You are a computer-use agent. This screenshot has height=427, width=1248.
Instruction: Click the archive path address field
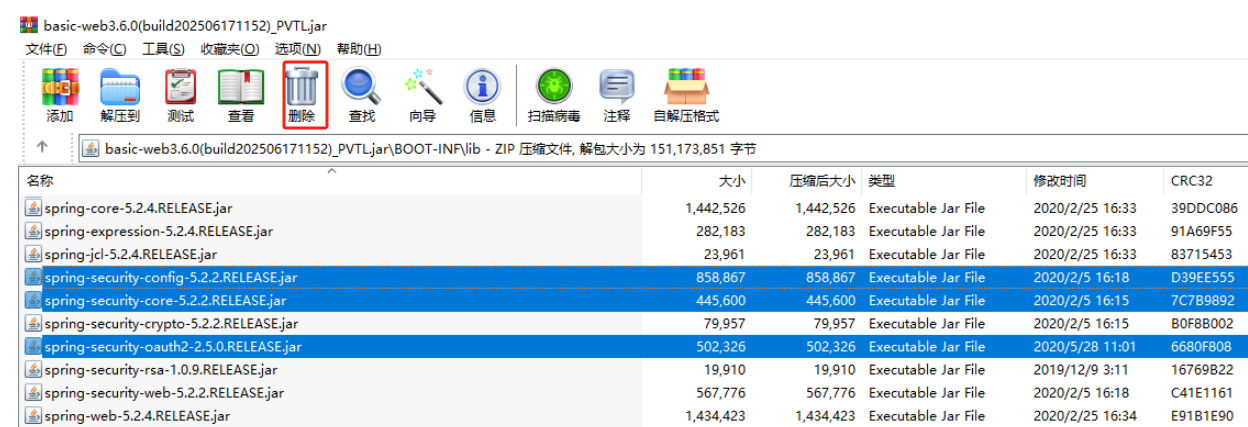coord(663,149)
